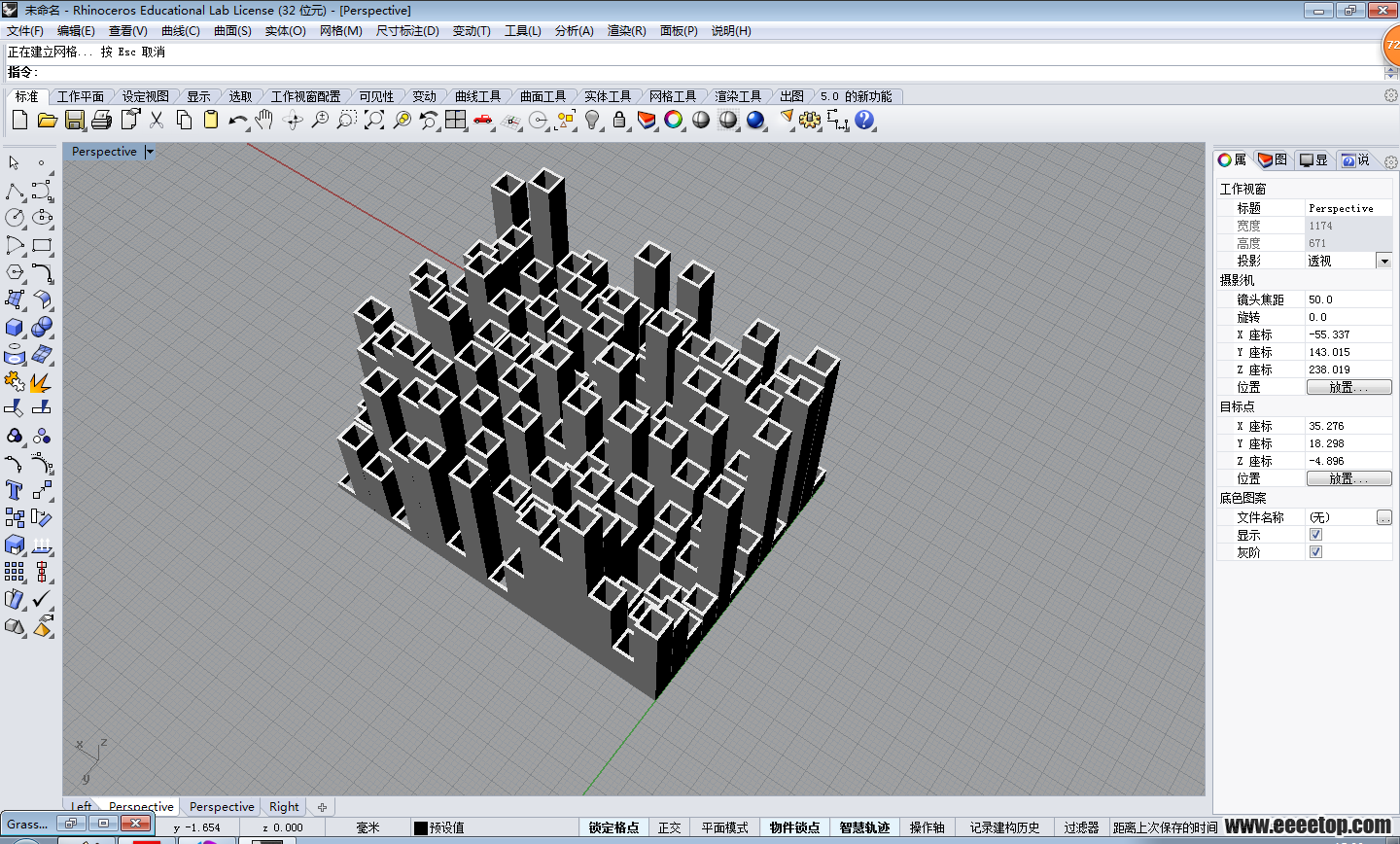The height and width of the screenshot is (844, 1400).
Task: Click the Boolean union spheres icon
Action: 42,327
